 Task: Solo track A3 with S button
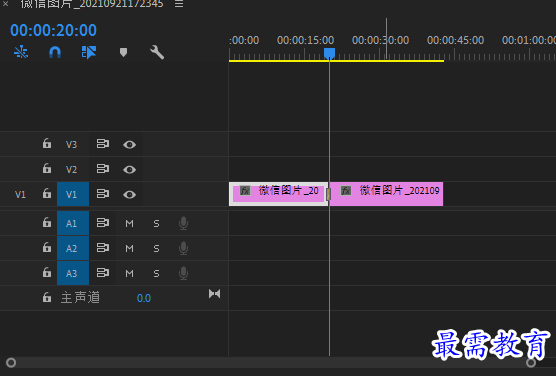click(x=156, y=273)
